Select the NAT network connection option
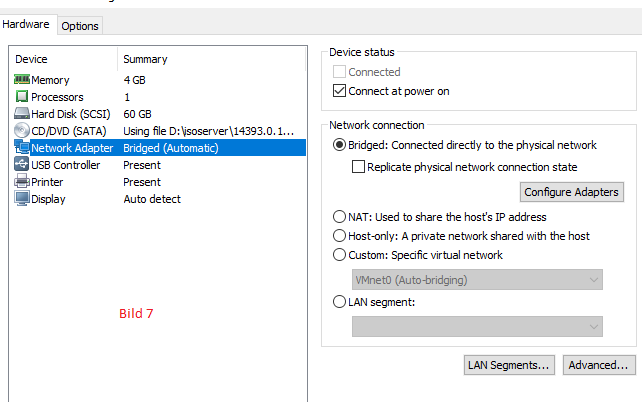The width and height of the screenshot is (642, 402). click(x=340, y=217)
